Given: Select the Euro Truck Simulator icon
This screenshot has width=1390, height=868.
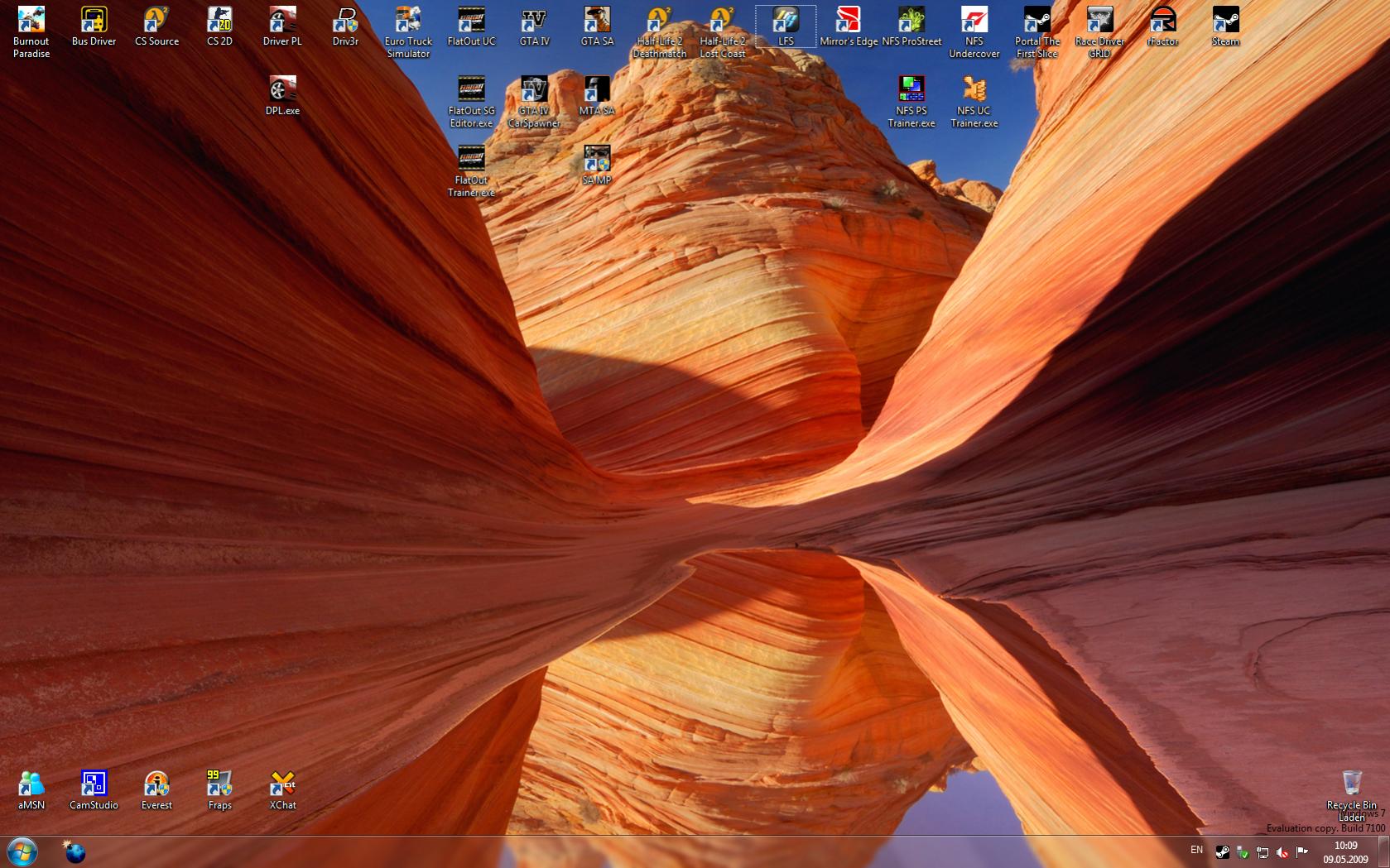Looking at the screenshot, I should click(x=408, y=32).
